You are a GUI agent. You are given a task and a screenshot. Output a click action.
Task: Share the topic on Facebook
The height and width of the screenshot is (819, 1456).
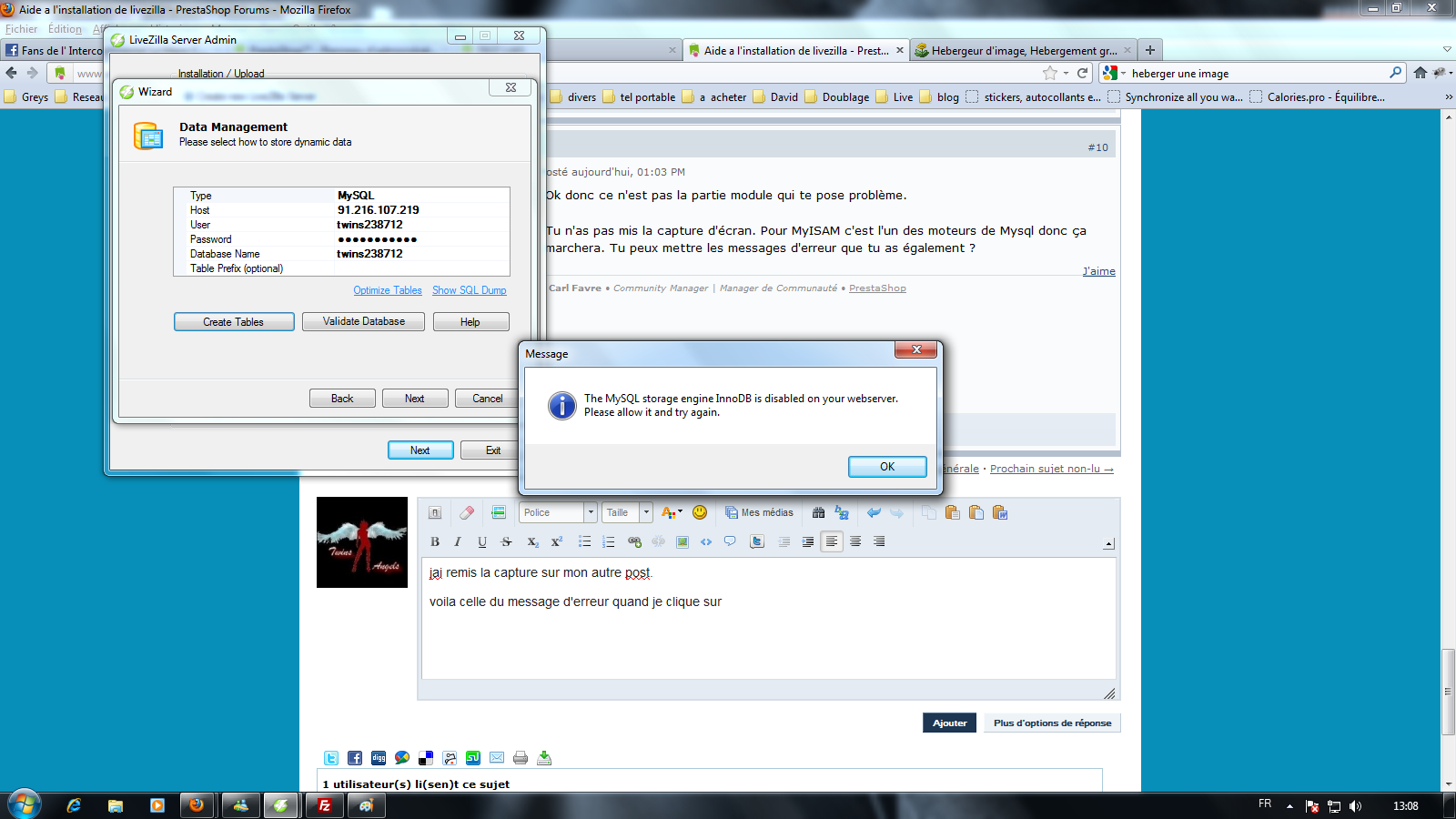(x=355, y=758)
